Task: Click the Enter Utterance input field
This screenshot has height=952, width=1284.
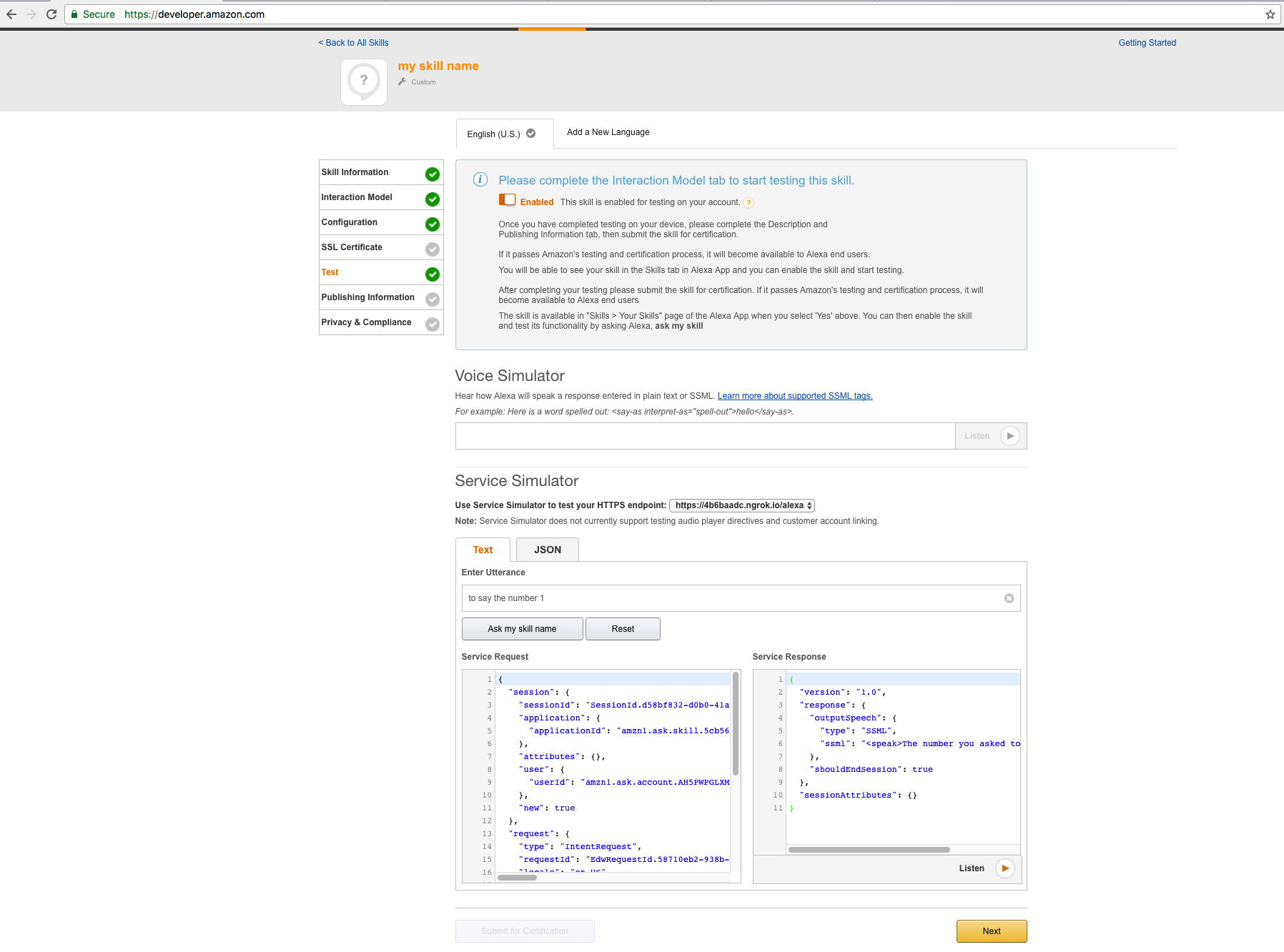Action: click(x=741, y=598)
